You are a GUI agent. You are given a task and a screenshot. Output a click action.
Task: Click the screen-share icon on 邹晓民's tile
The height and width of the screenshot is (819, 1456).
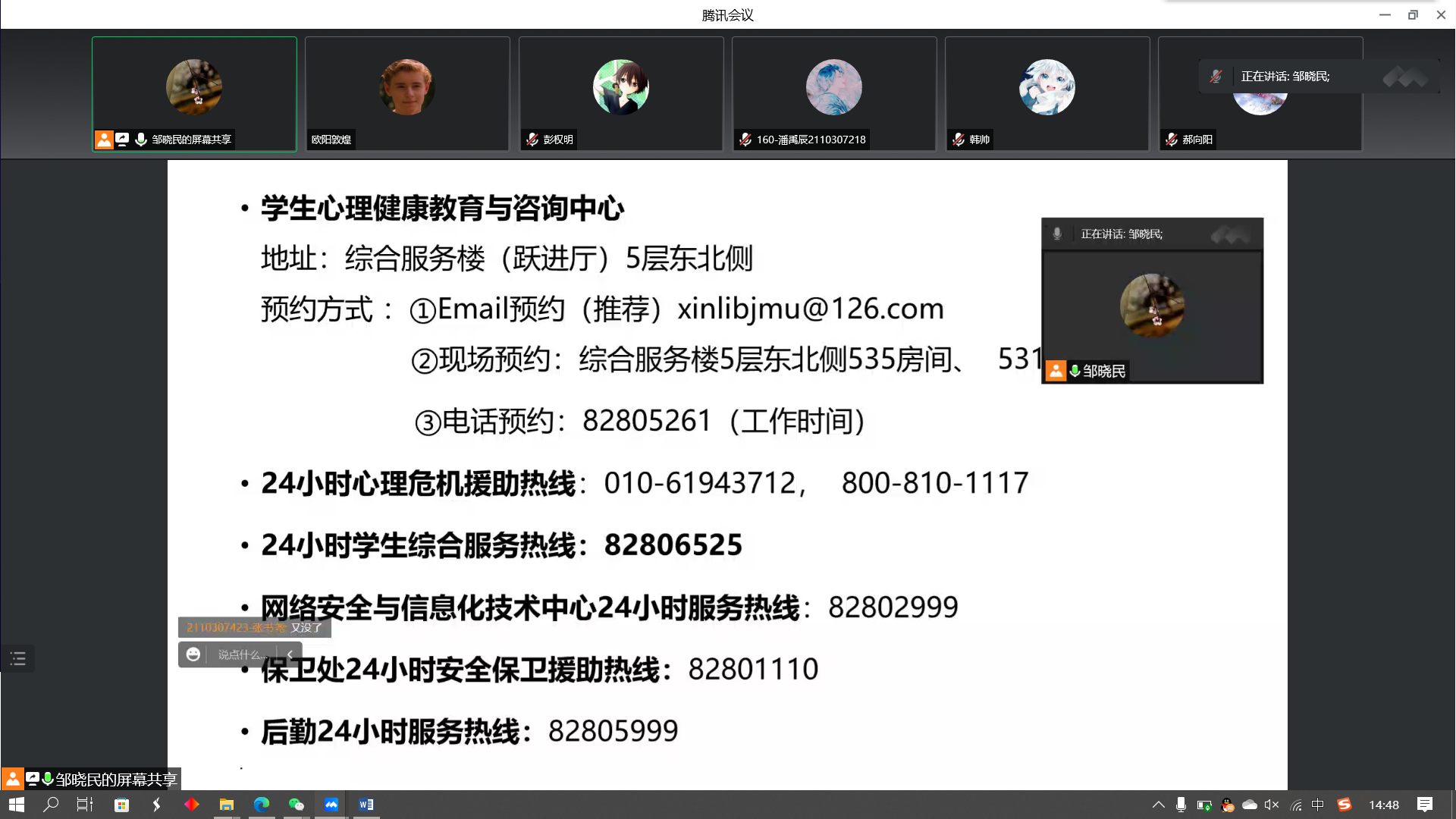coord(122,140)
